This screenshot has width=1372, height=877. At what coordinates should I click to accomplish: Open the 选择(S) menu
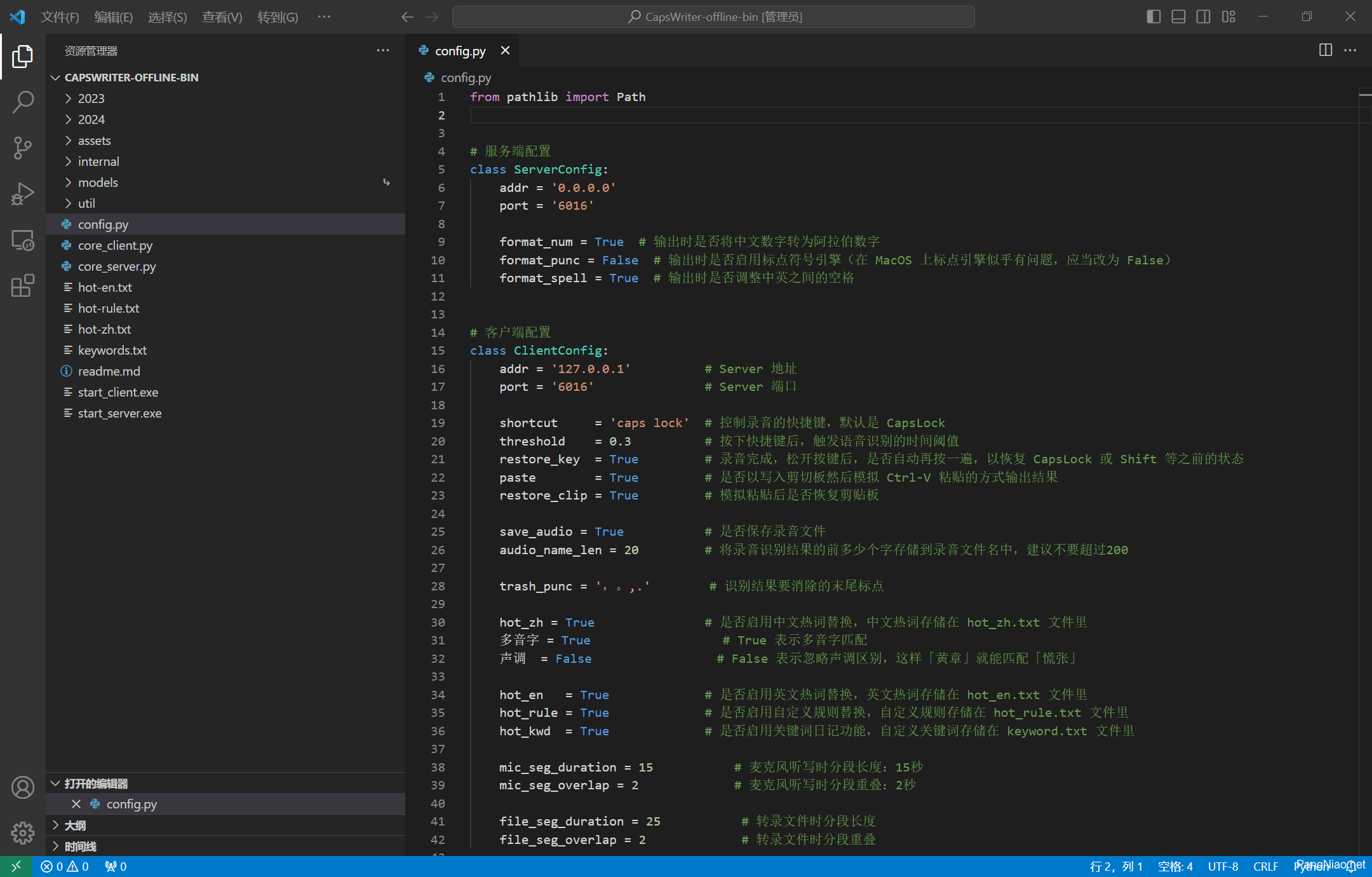168,17
